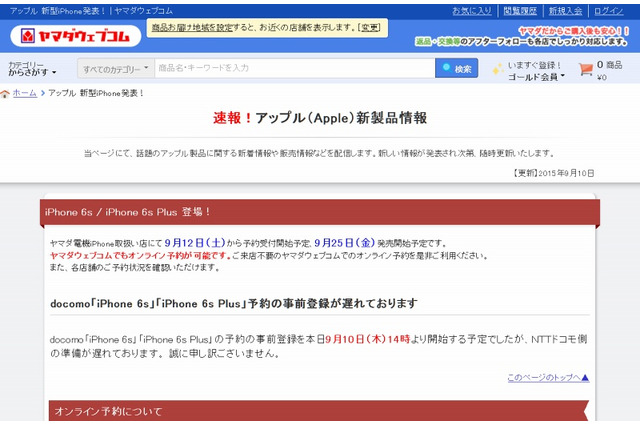This screenshot has width=640, height=426.
Task: Click the shopping cart icon
Action: pyautogui.click(x=586, y=69)
